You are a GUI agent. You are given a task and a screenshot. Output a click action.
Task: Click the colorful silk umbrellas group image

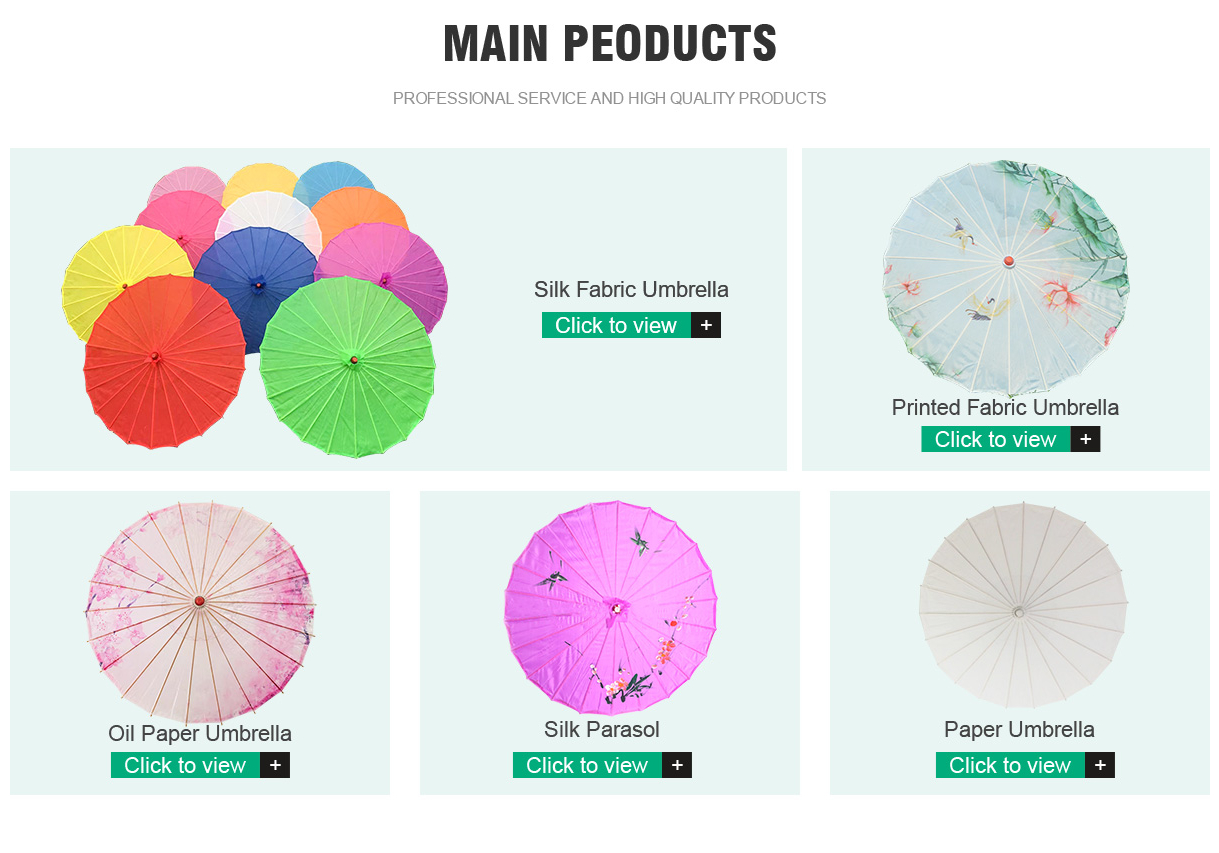pos(254,309)
